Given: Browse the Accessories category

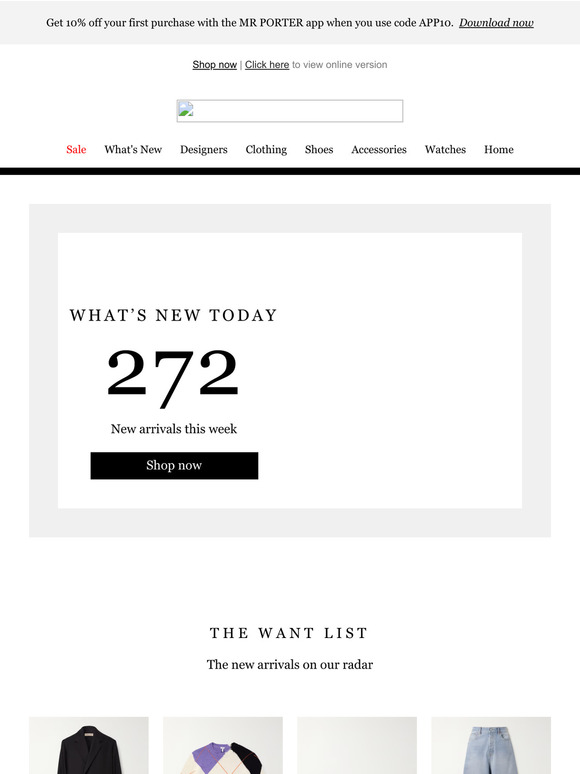Looking at the screenshot, I should (x=379, y=150).
